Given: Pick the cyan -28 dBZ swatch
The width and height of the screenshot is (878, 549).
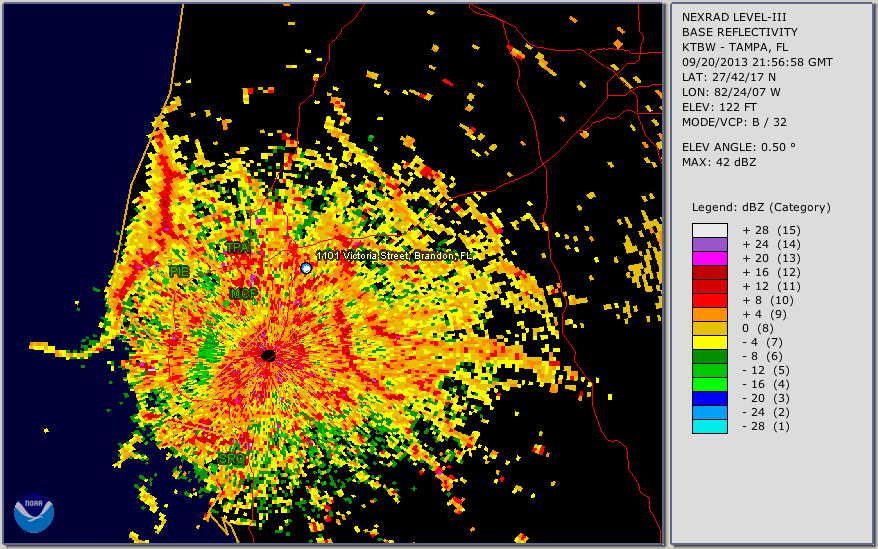Looking at the screenshot, I should pos(710,426).
